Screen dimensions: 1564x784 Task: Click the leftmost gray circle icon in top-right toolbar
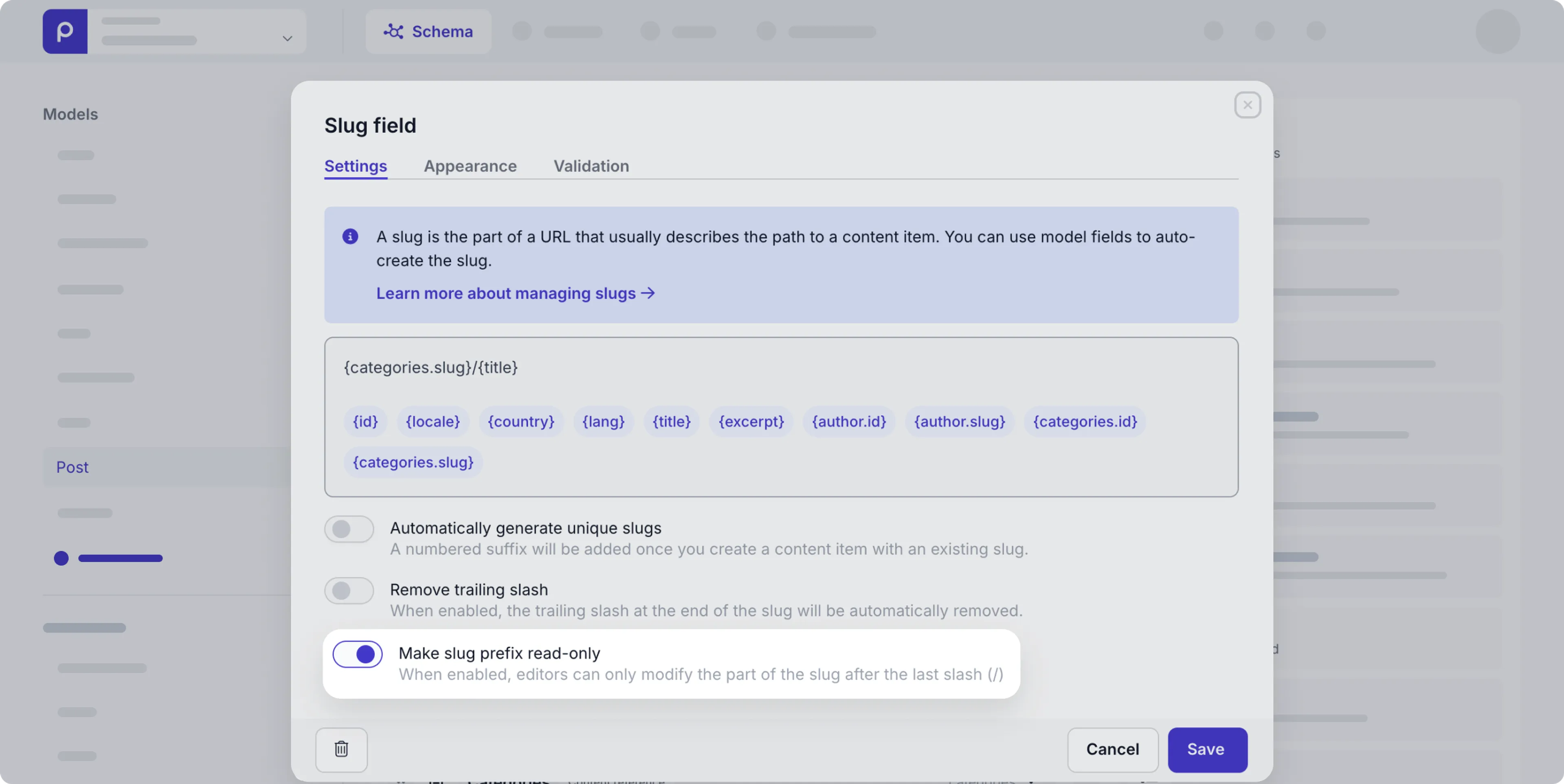pyautogui.click(x=1213, y=32)
